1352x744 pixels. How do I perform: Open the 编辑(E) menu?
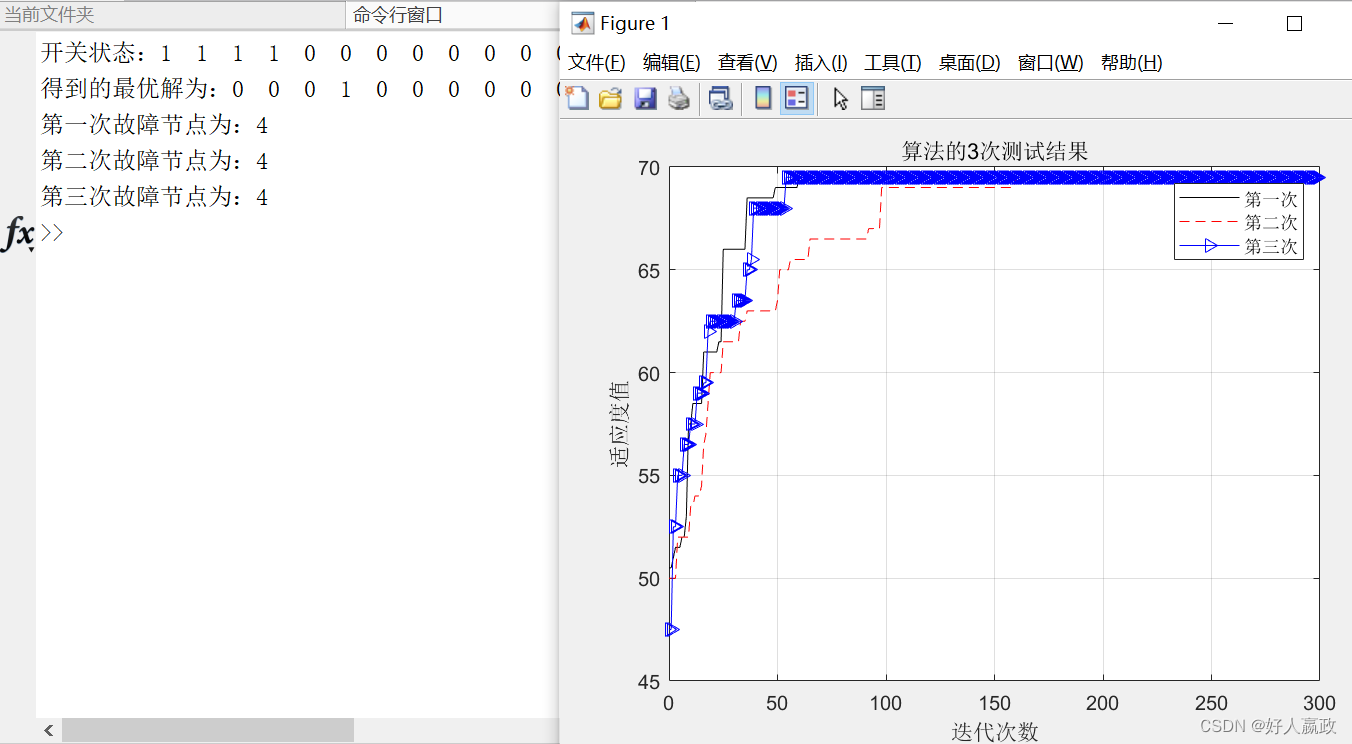[x=671, y=63]
